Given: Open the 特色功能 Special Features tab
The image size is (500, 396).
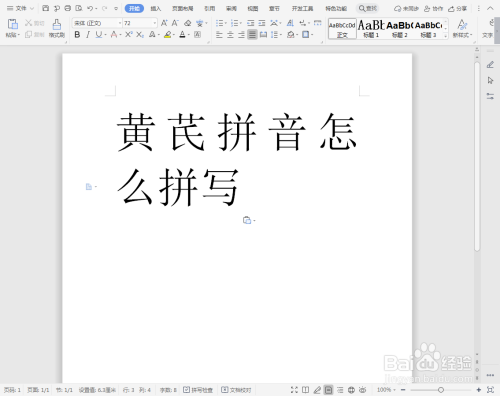Looking at the screenshot, I should (336, 8).
